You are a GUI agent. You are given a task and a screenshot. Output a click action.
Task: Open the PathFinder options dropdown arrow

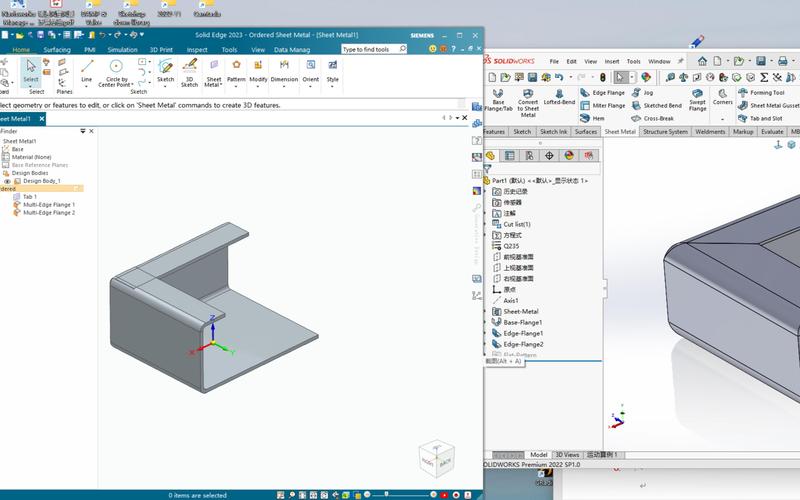(83, 131)
